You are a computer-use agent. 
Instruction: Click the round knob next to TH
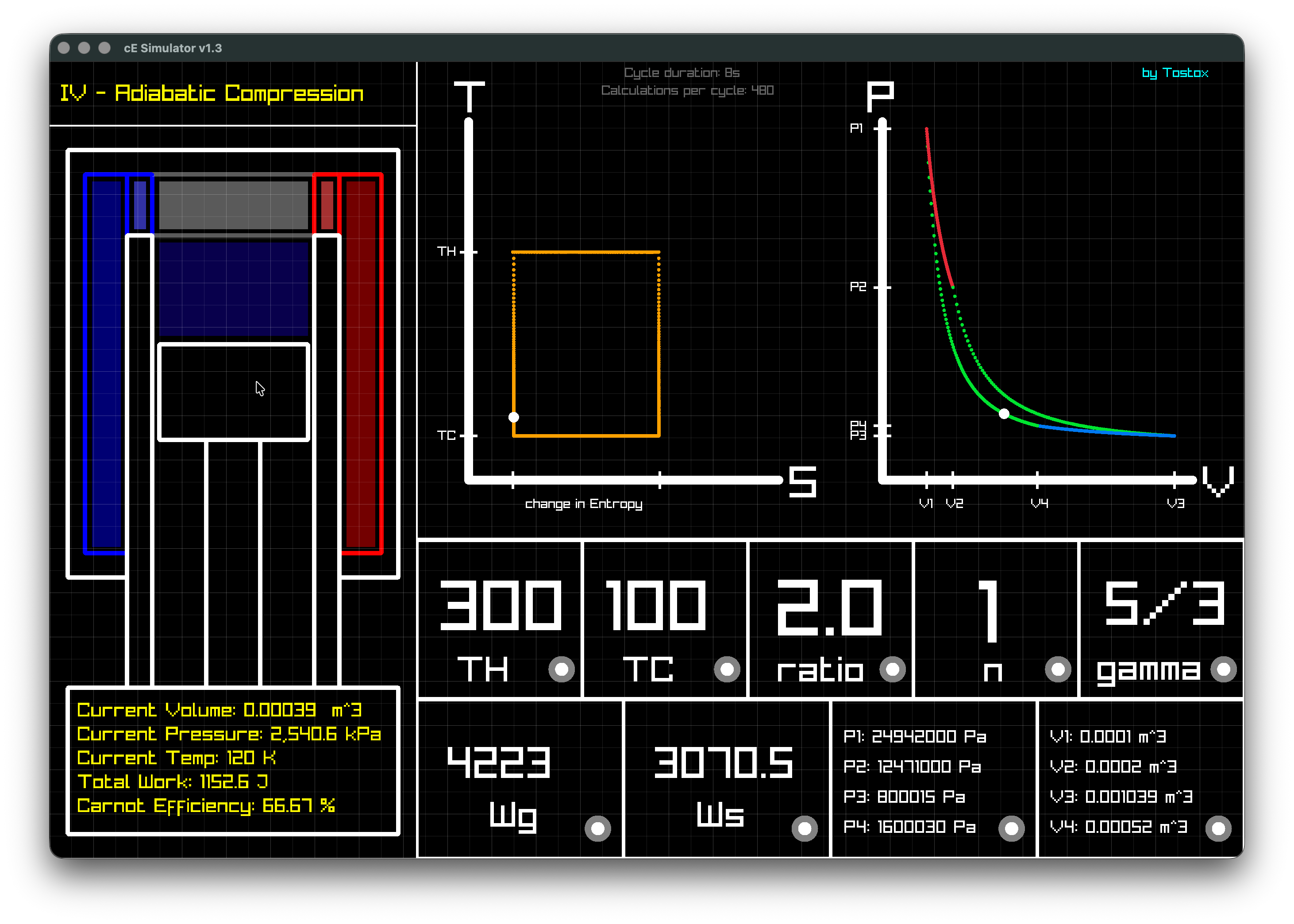(561, 669)
